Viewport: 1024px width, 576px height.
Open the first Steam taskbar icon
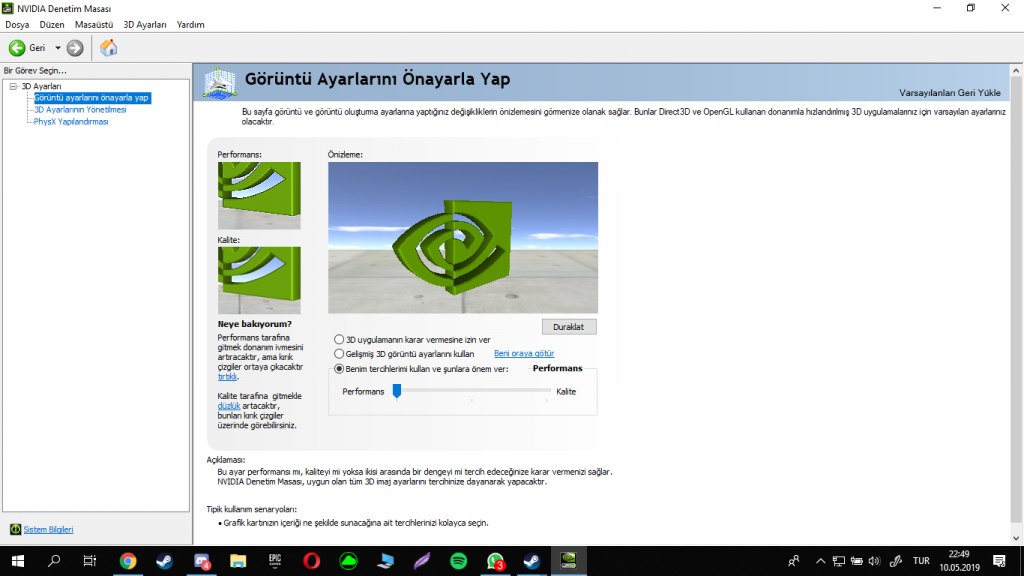point(165,561)
